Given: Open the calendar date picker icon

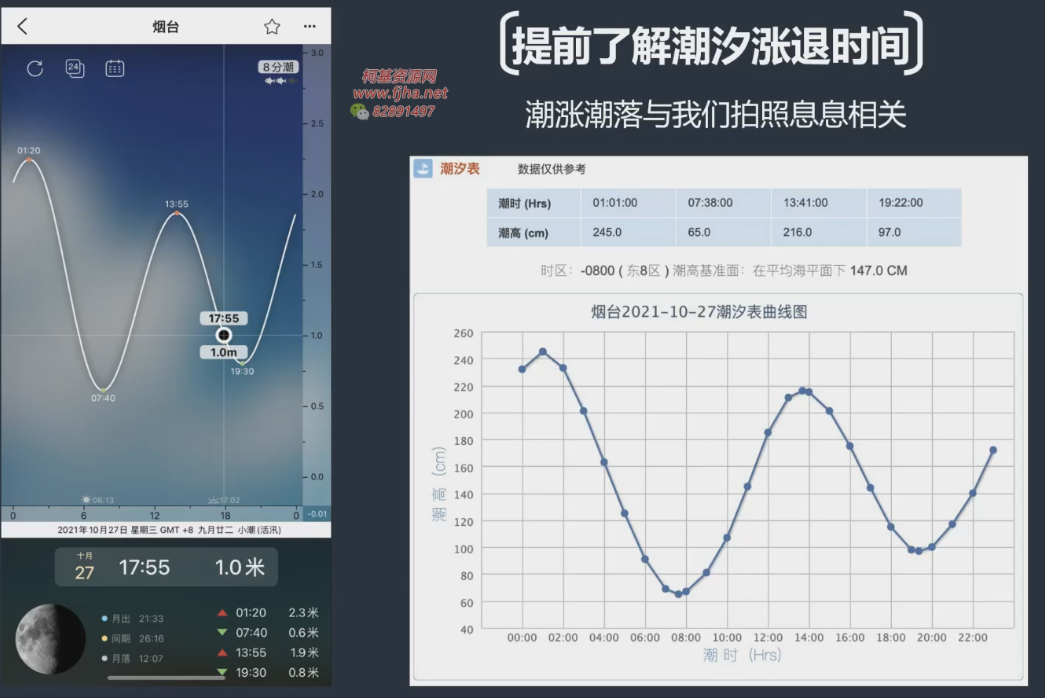Looking at the screenshot, I should 115,69.
